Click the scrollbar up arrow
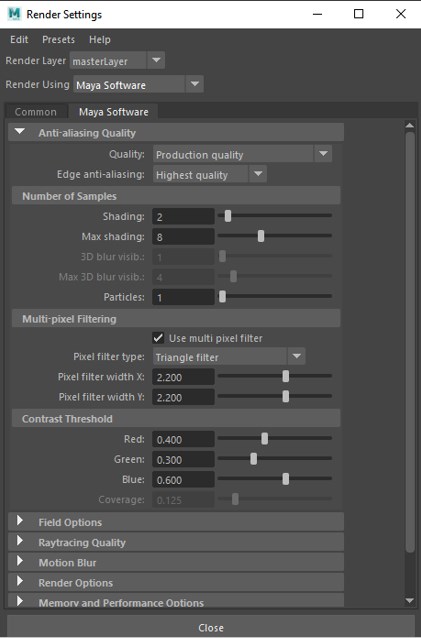Viewport: 421px width, 638px height. coord(409,125)
